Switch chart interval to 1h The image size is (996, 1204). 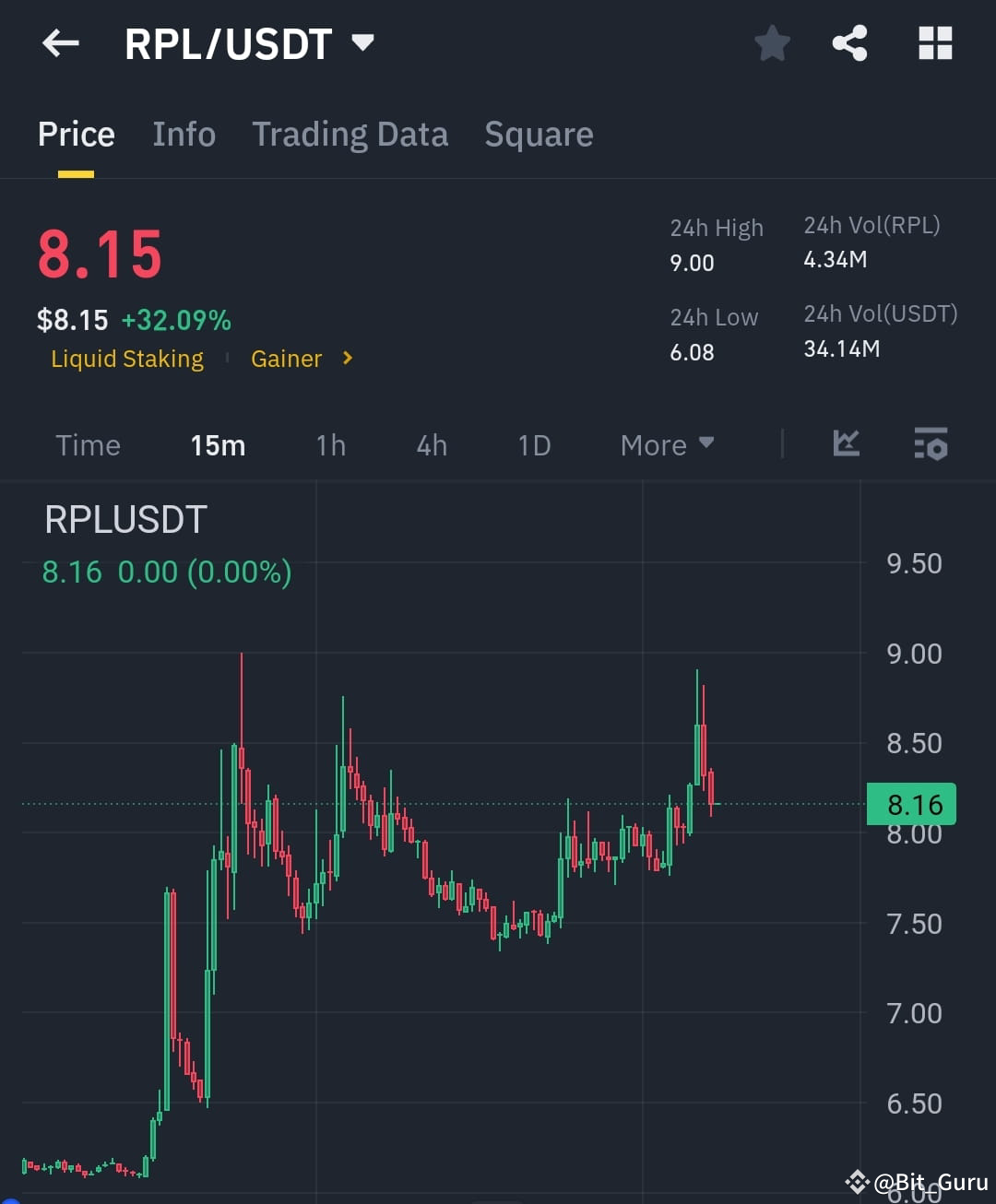point(330,444)
